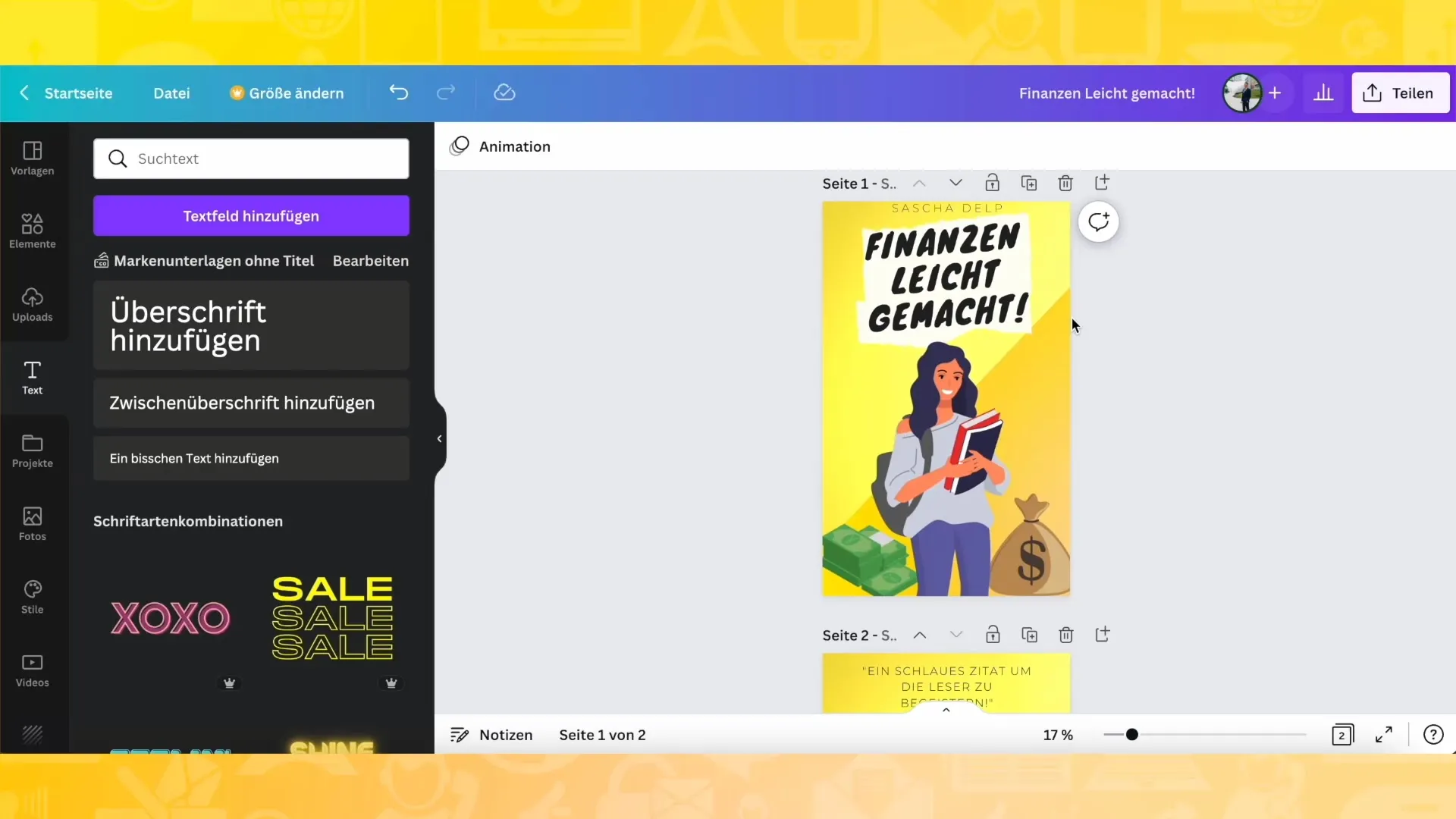Click the Redo arrow icon
Screen dimensions: 1456x819
click(447, 92)
